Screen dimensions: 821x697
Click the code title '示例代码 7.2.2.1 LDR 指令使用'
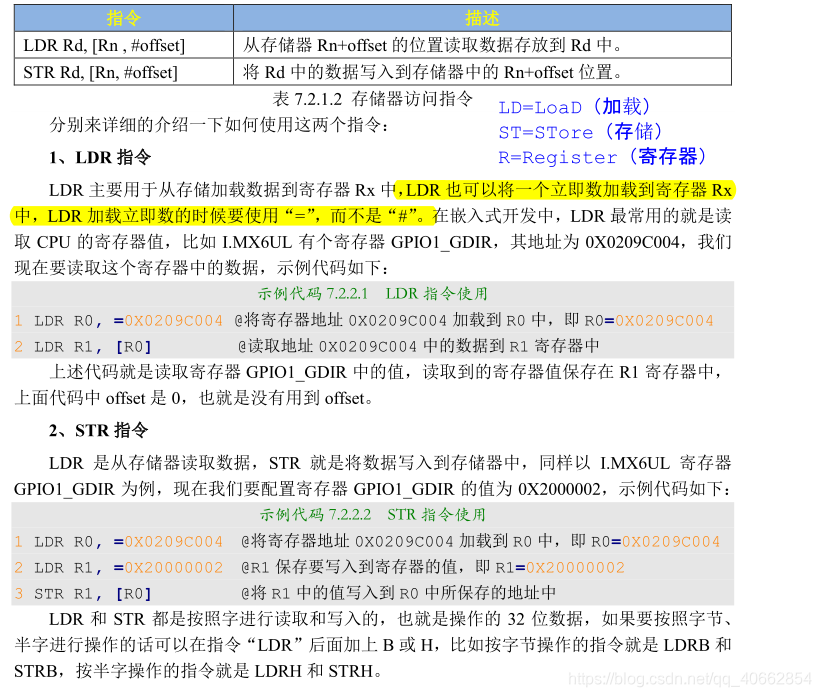[x=372, y=293]
